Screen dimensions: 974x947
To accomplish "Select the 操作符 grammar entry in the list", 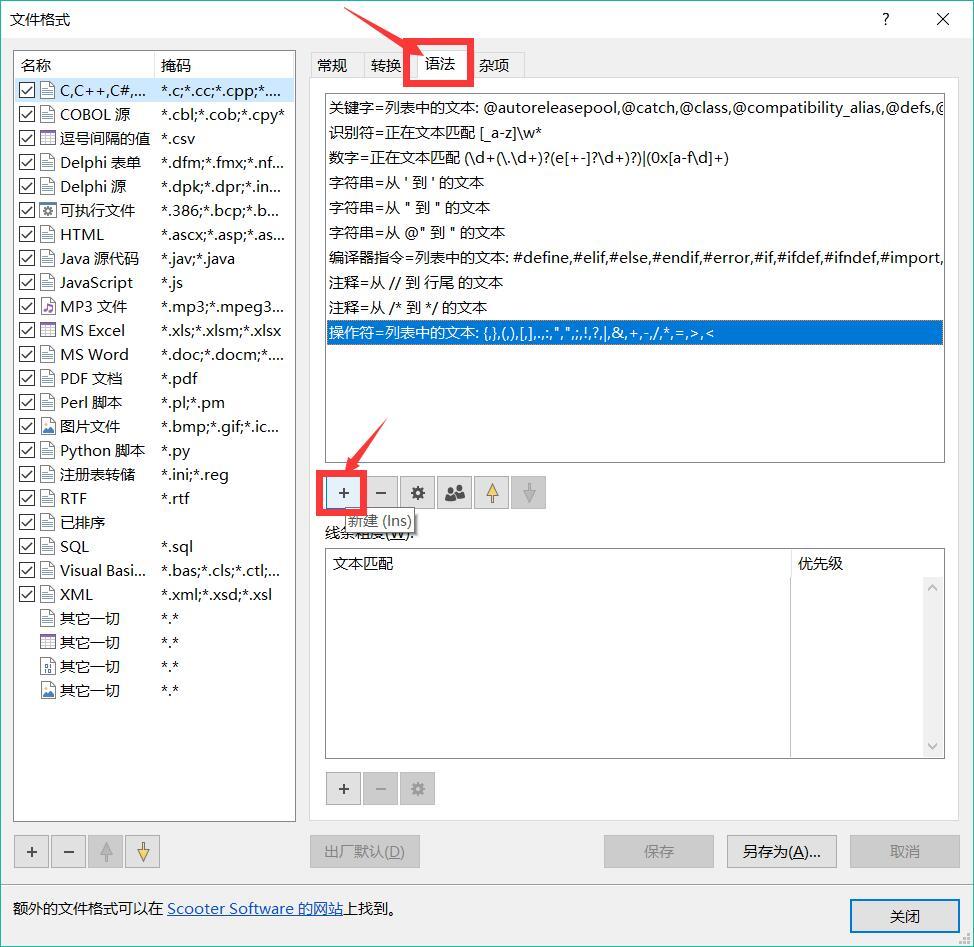I will [500, 331].
